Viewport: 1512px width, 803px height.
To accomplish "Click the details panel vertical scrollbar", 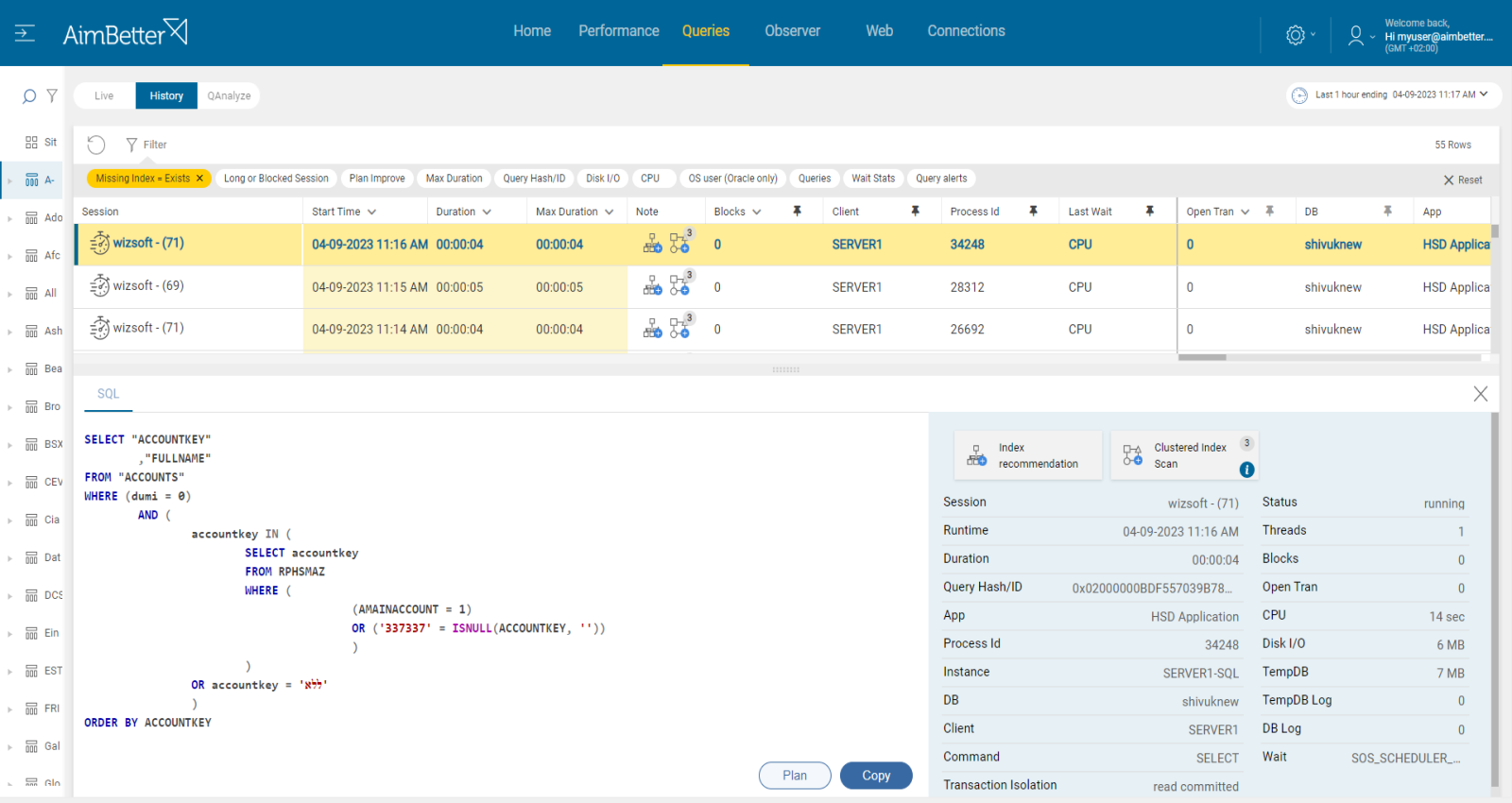I will coord(1494,599).
